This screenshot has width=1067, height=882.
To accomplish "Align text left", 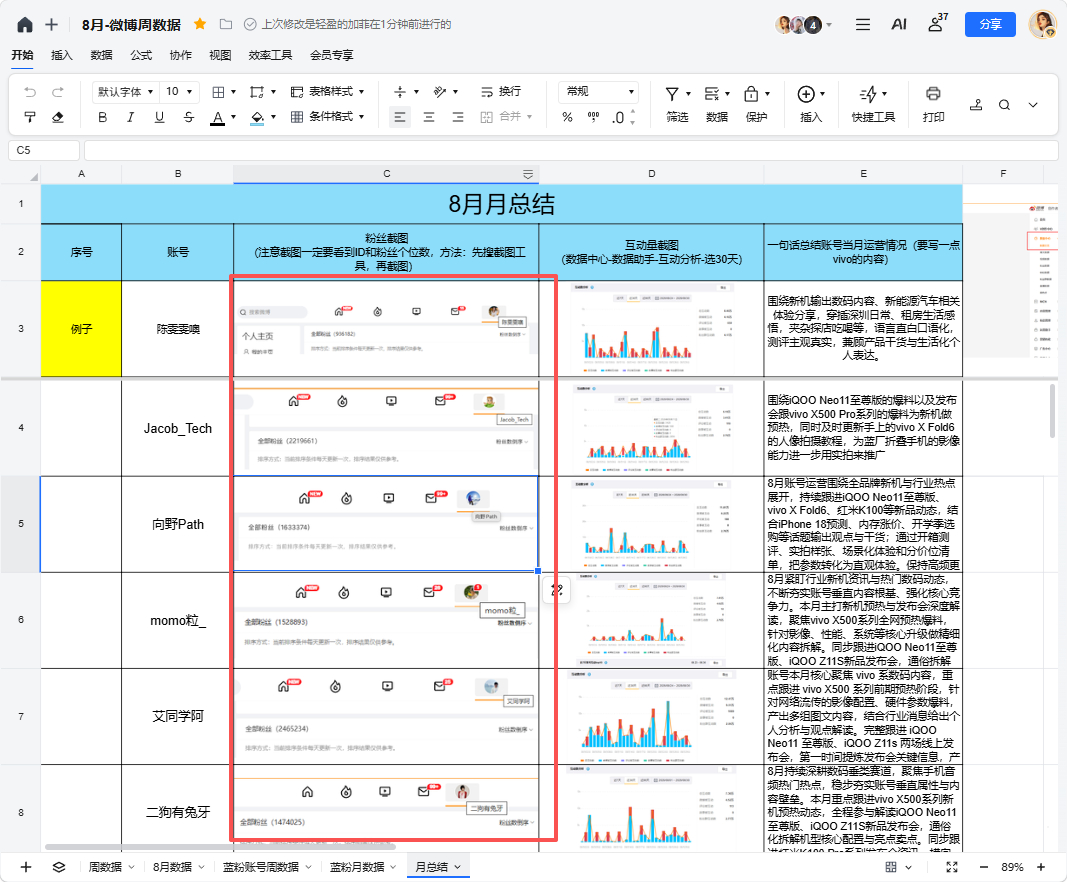I will click(399, 117).
